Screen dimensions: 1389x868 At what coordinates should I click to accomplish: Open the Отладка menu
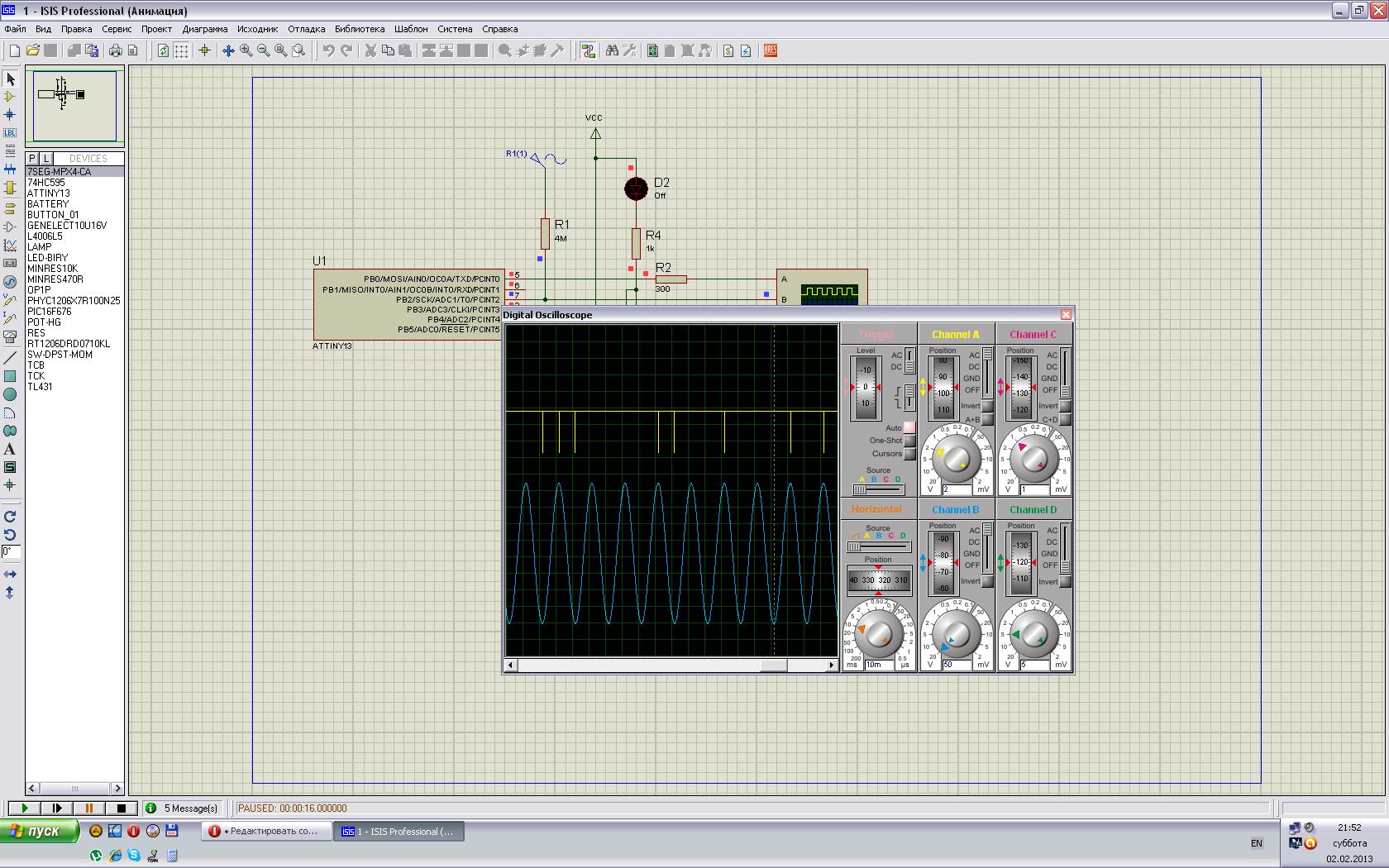click(306, 29)
